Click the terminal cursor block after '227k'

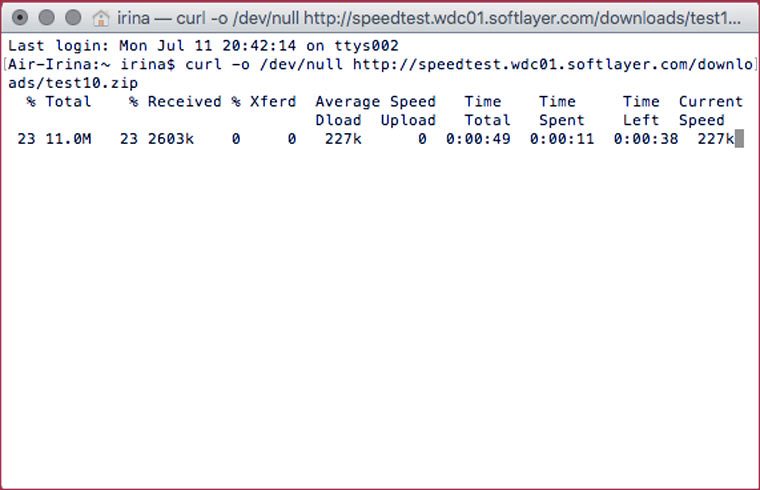coord(739,139)
